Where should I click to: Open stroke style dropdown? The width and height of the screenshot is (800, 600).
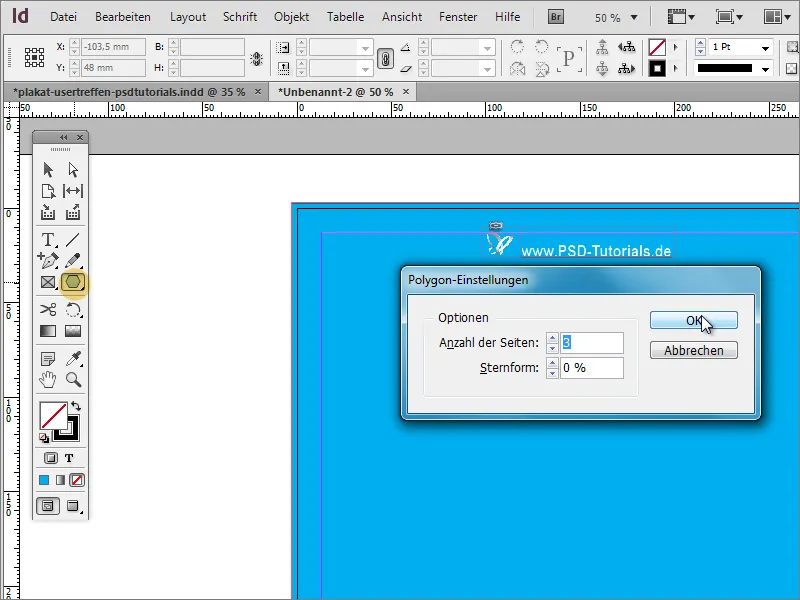point(765,69)
